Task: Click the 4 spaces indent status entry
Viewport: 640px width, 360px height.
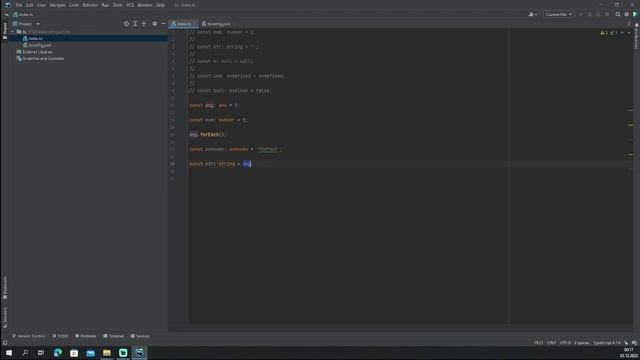Action: click(x=582, y=343)
